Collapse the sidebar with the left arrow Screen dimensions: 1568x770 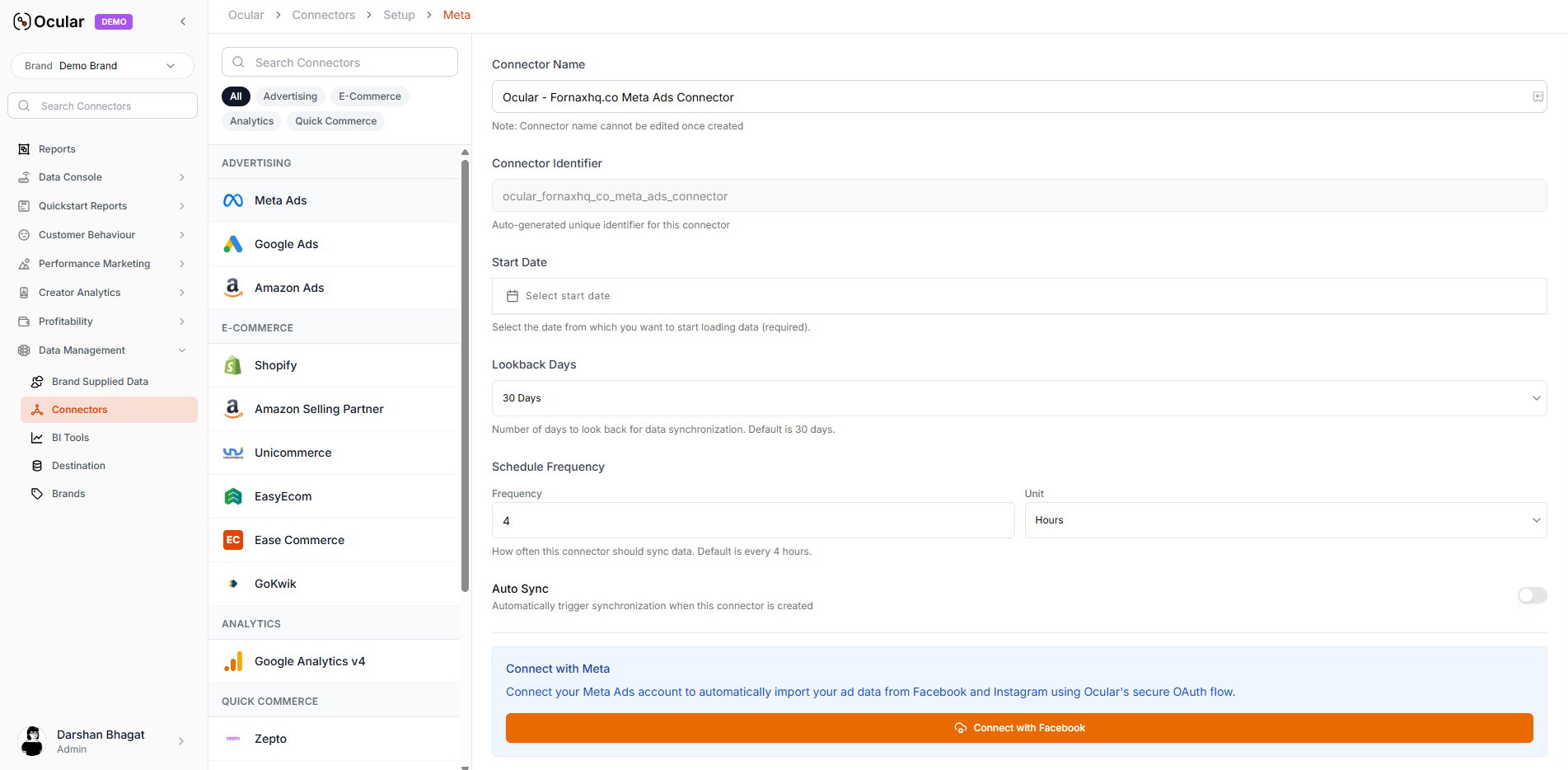coord(183,21)
